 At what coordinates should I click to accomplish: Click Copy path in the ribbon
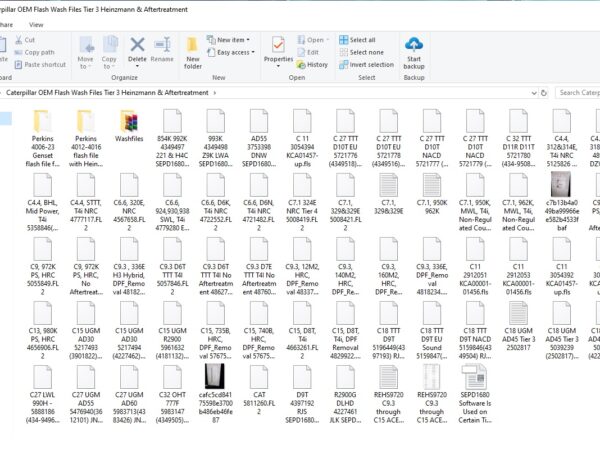35,52
